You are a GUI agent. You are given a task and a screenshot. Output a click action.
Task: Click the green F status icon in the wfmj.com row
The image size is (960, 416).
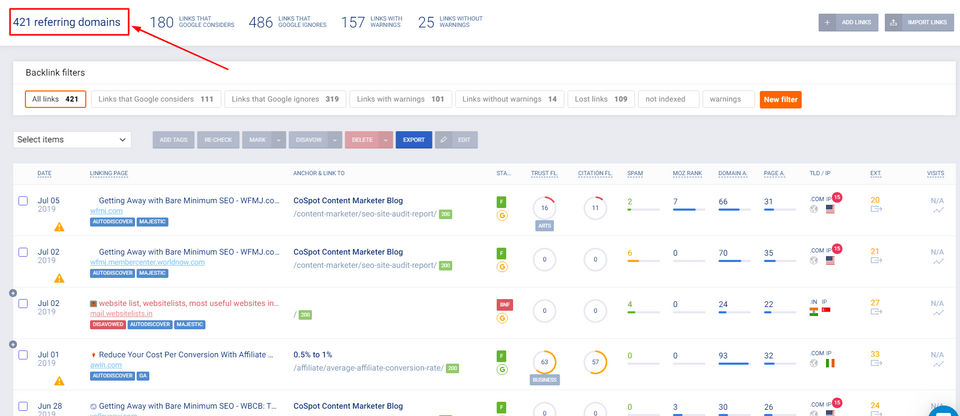[x=502, y=202]
